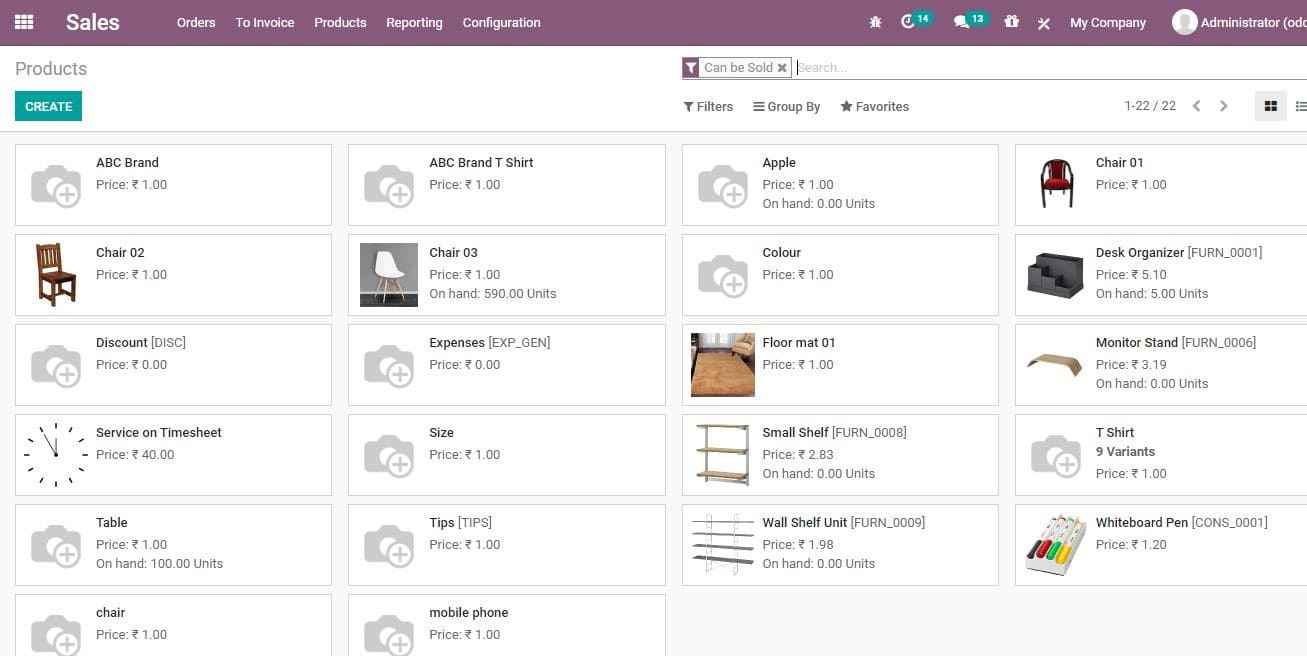Screen dimensions: 1307x656
Task: Open the Group By dropdown
Action: (787, 106)
